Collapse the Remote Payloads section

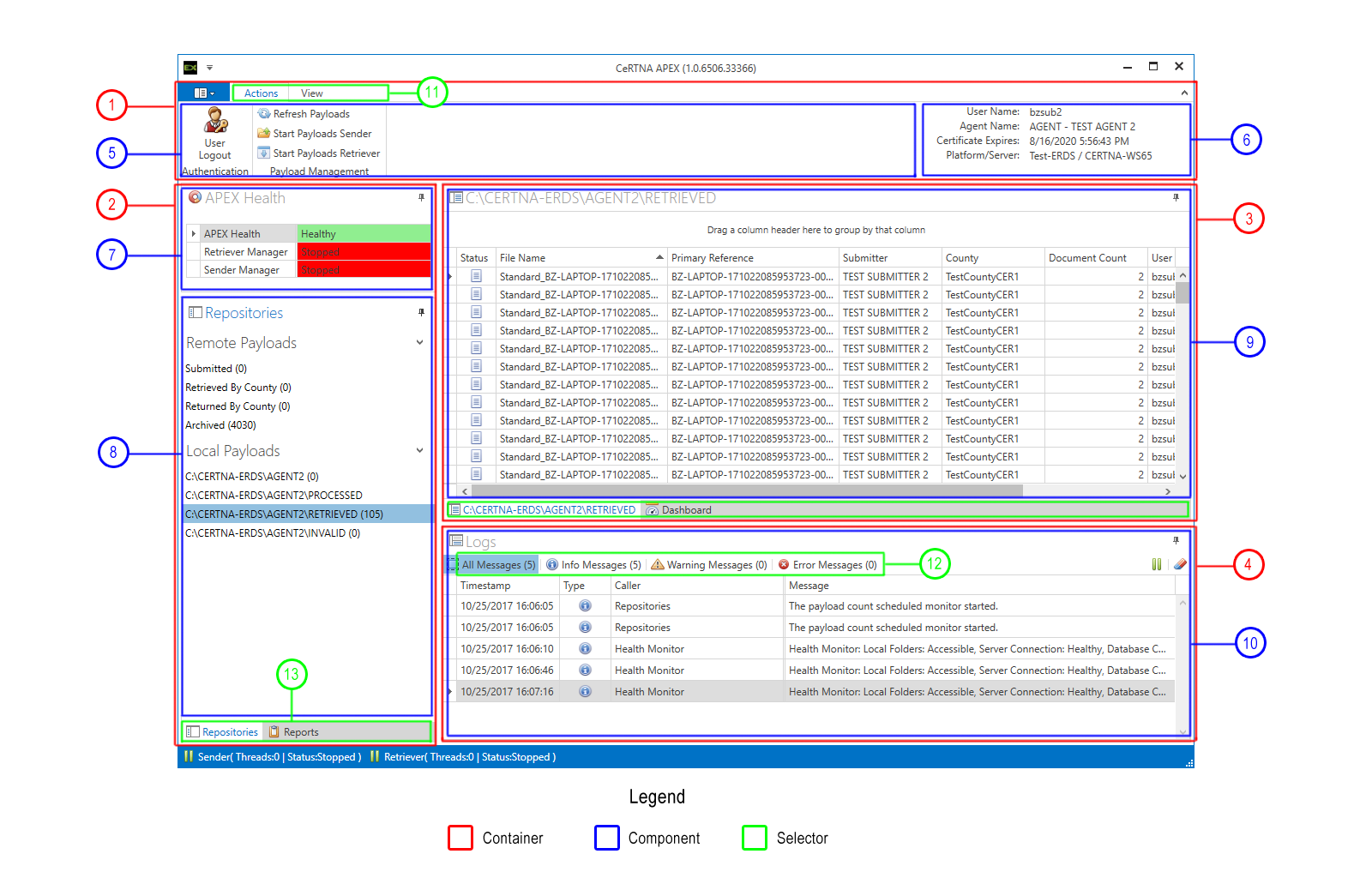pos(420,343)
